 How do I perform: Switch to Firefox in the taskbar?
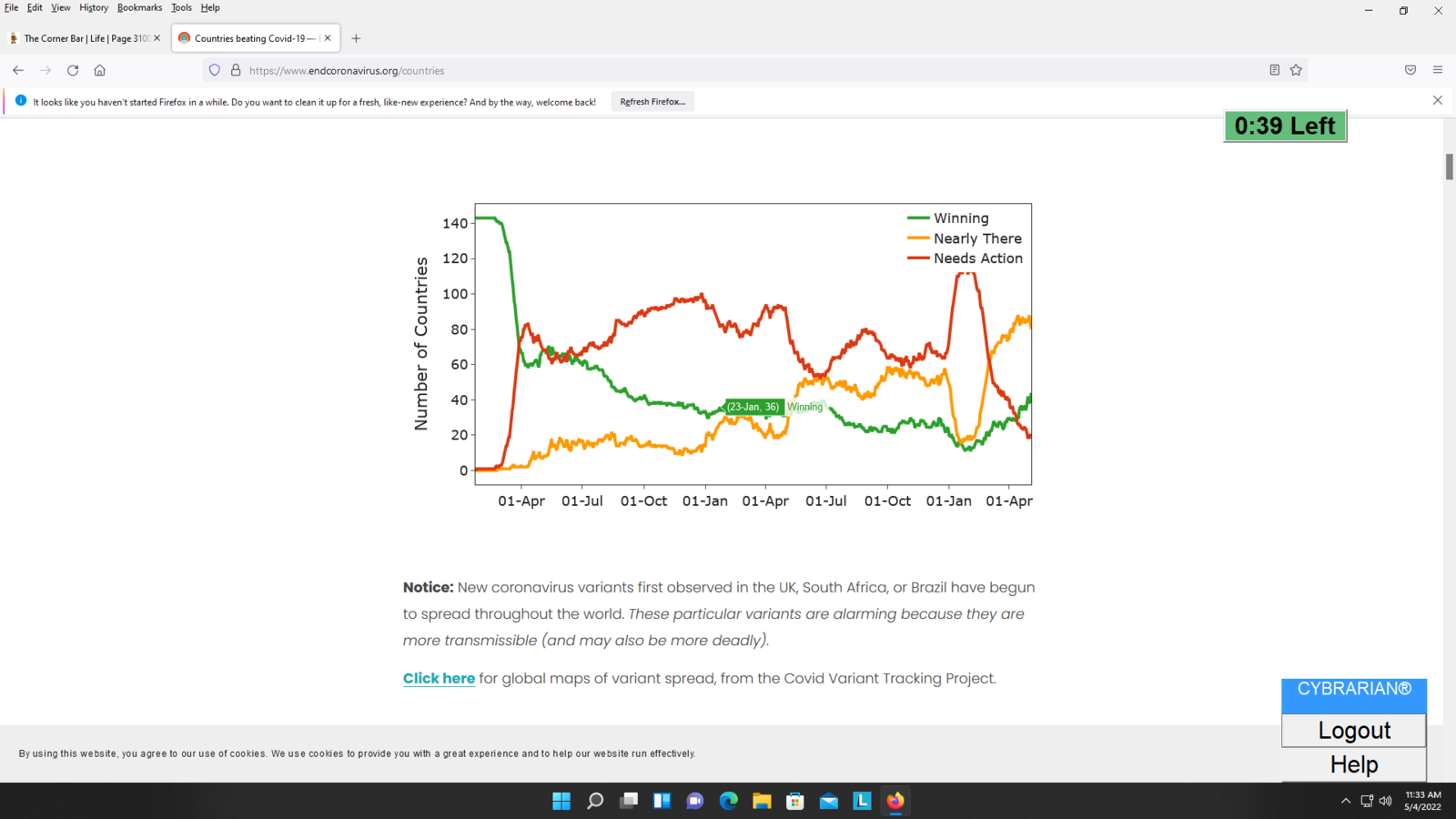click(895, 801)
